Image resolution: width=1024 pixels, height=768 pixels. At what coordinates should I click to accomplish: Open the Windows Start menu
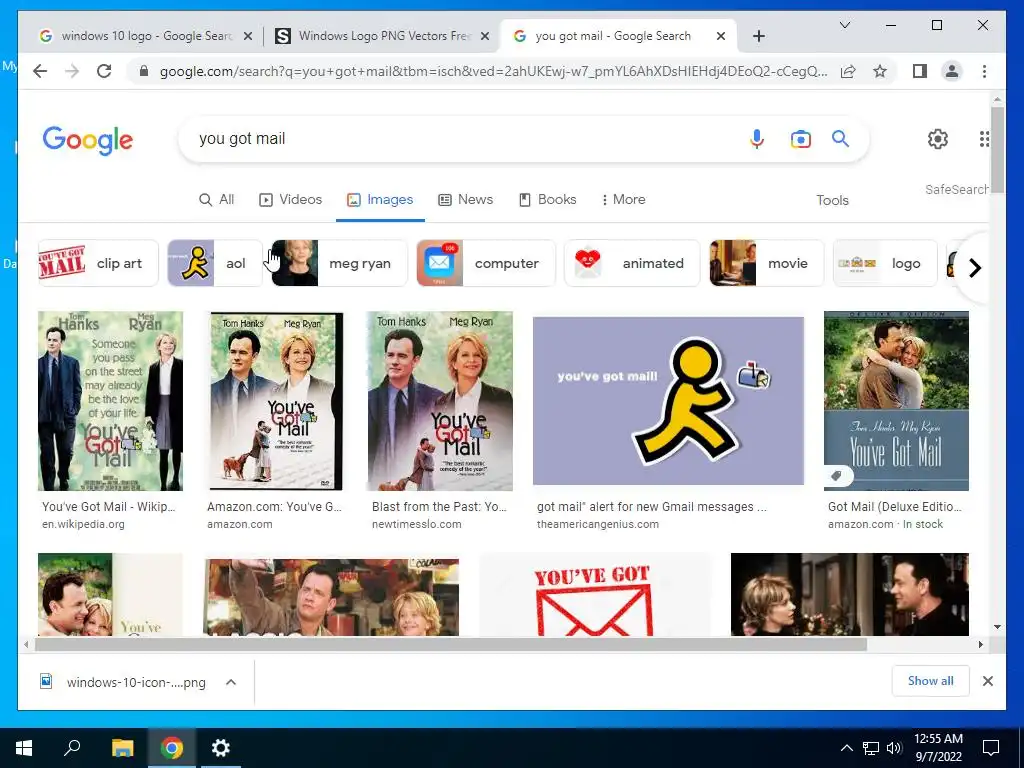(x=24, y=748)
